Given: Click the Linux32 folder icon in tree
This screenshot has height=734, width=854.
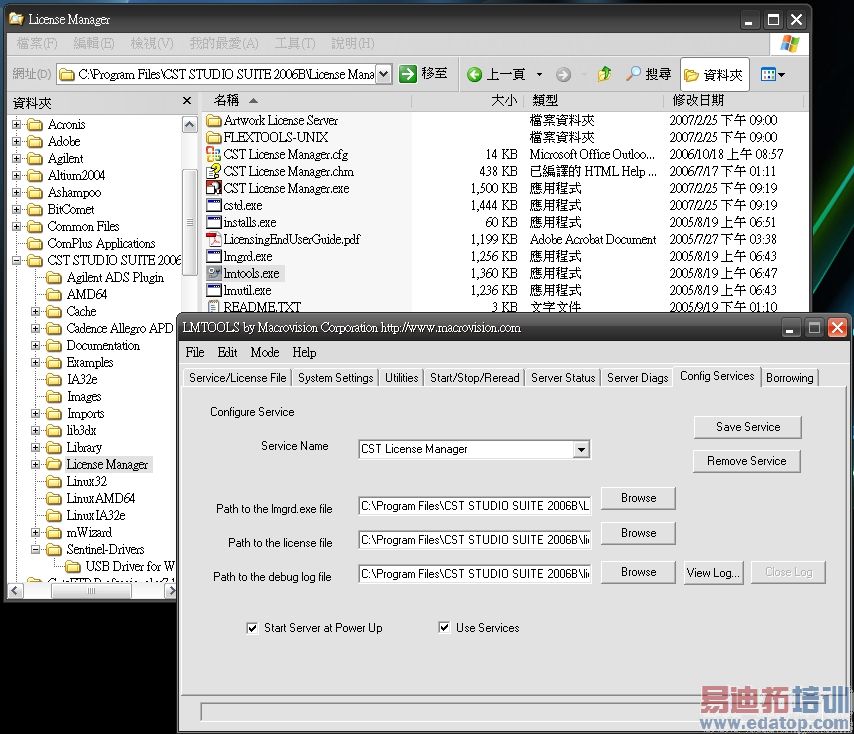Looking at the screenshot, I should [54, 481].
